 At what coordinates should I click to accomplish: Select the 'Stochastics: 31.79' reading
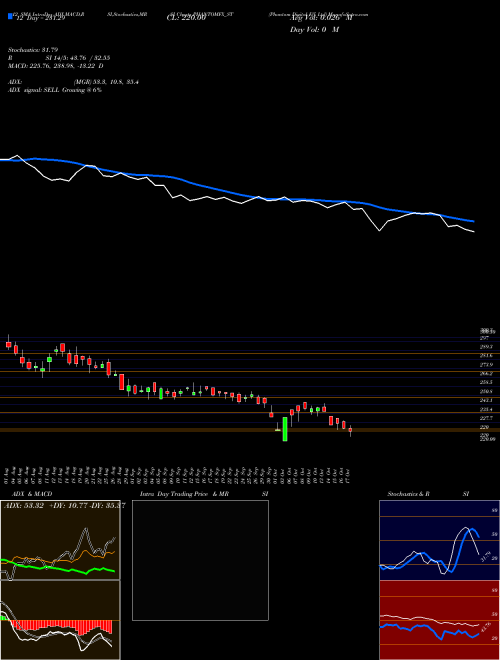(x=32, y=50)
